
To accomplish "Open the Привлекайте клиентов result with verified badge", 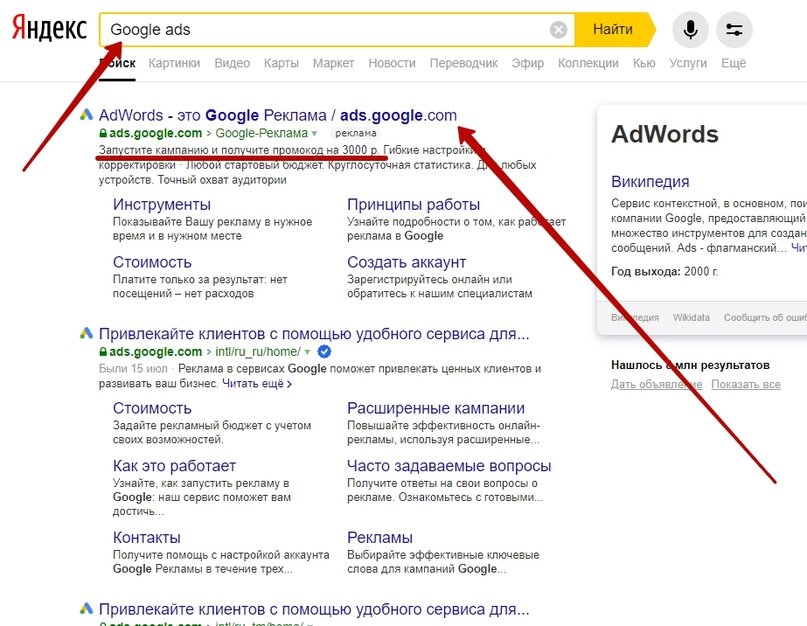I will pos(314,334).
